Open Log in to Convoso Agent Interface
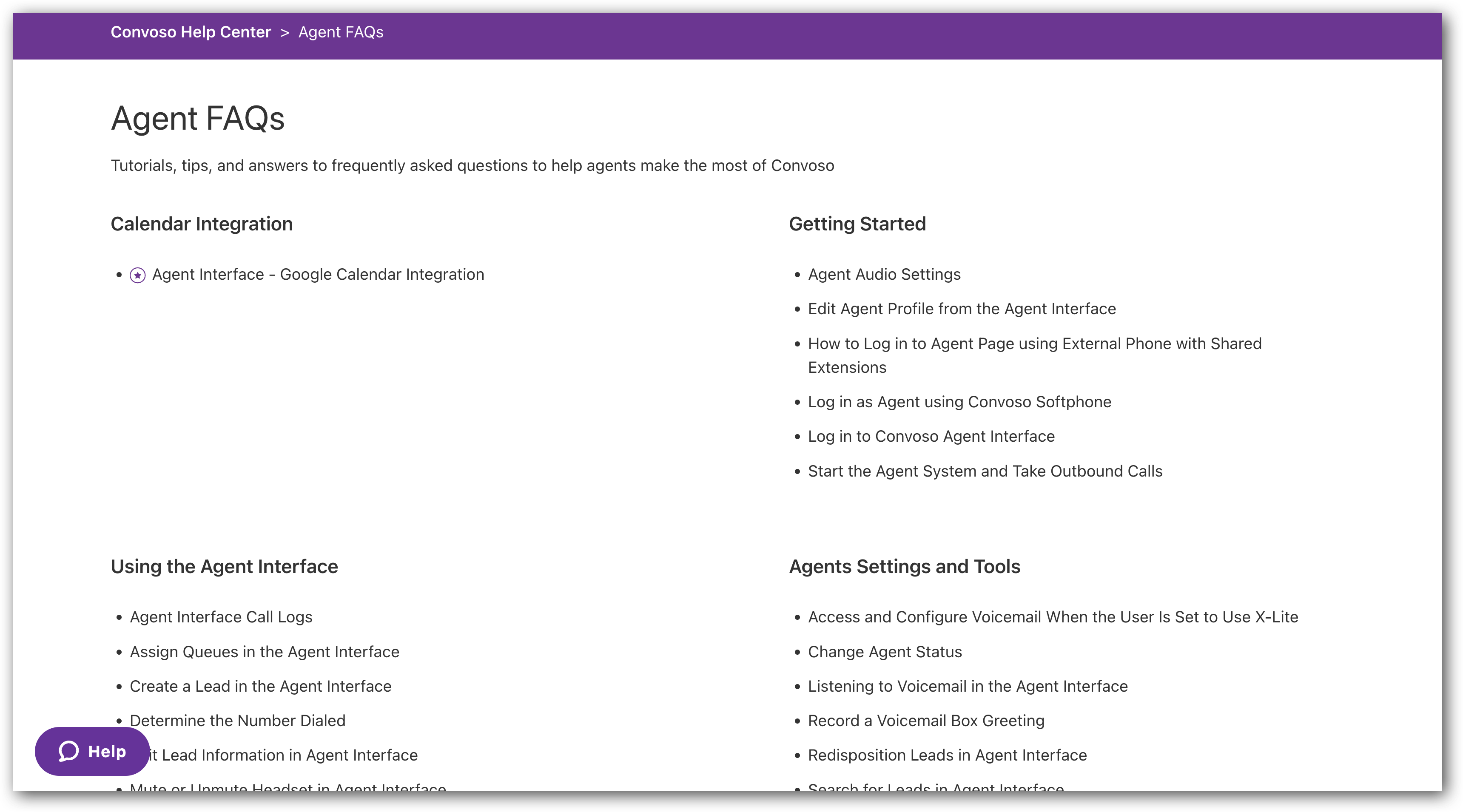This screenshot has width=1463, height=812. pos(931,437)
